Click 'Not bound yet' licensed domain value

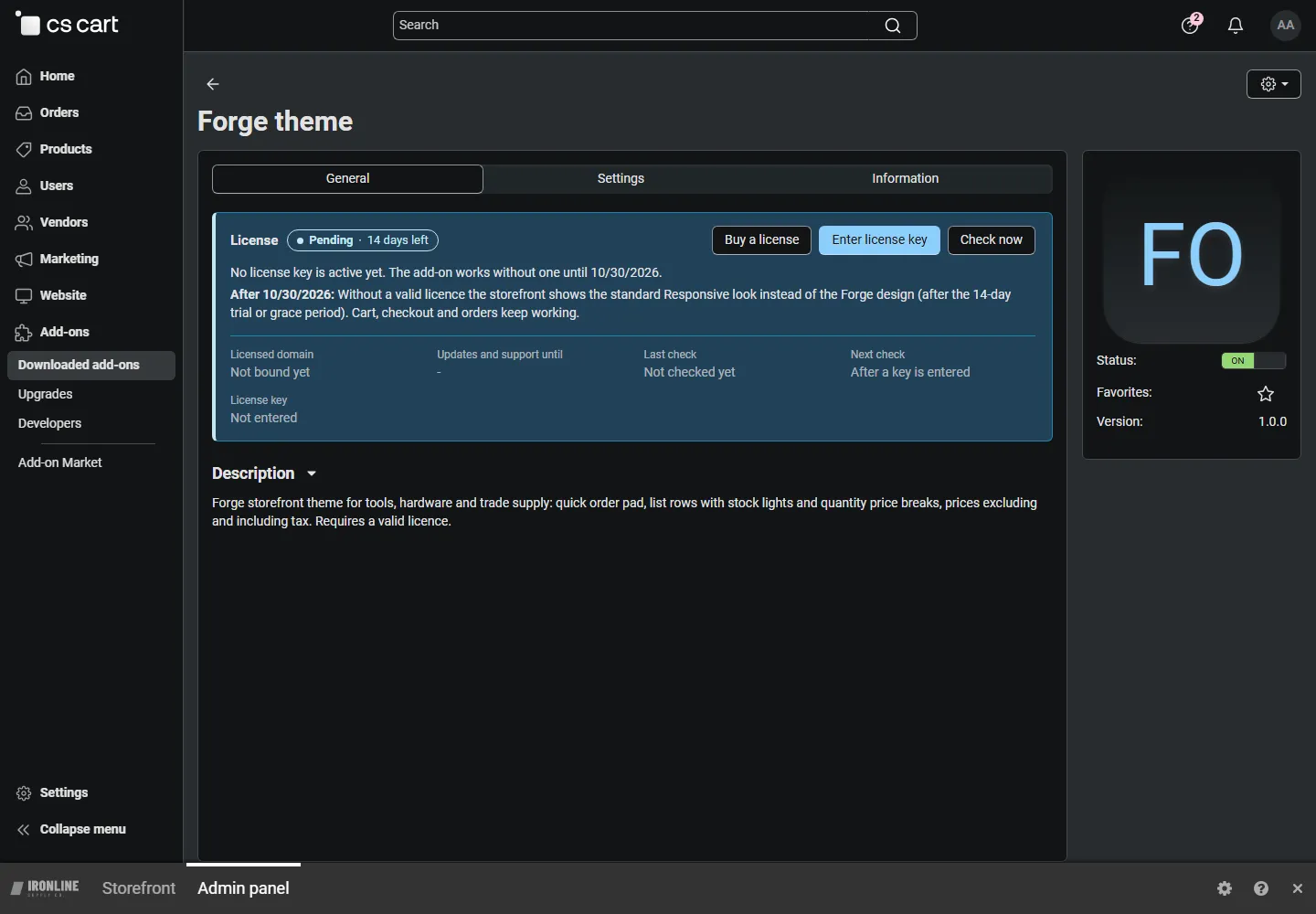tap(271, 373)
